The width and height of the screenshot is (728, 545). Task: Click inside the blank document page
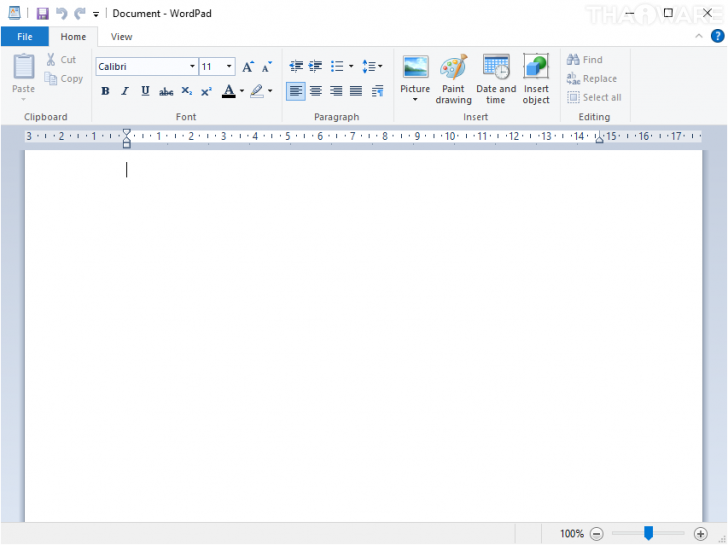click(x=364, y=336)
